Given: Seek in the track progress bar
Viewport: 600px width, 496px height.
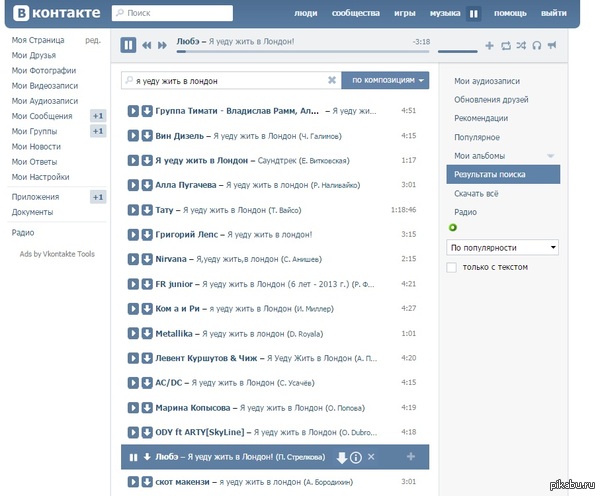Looking at the screenshot, I should 303,51.
